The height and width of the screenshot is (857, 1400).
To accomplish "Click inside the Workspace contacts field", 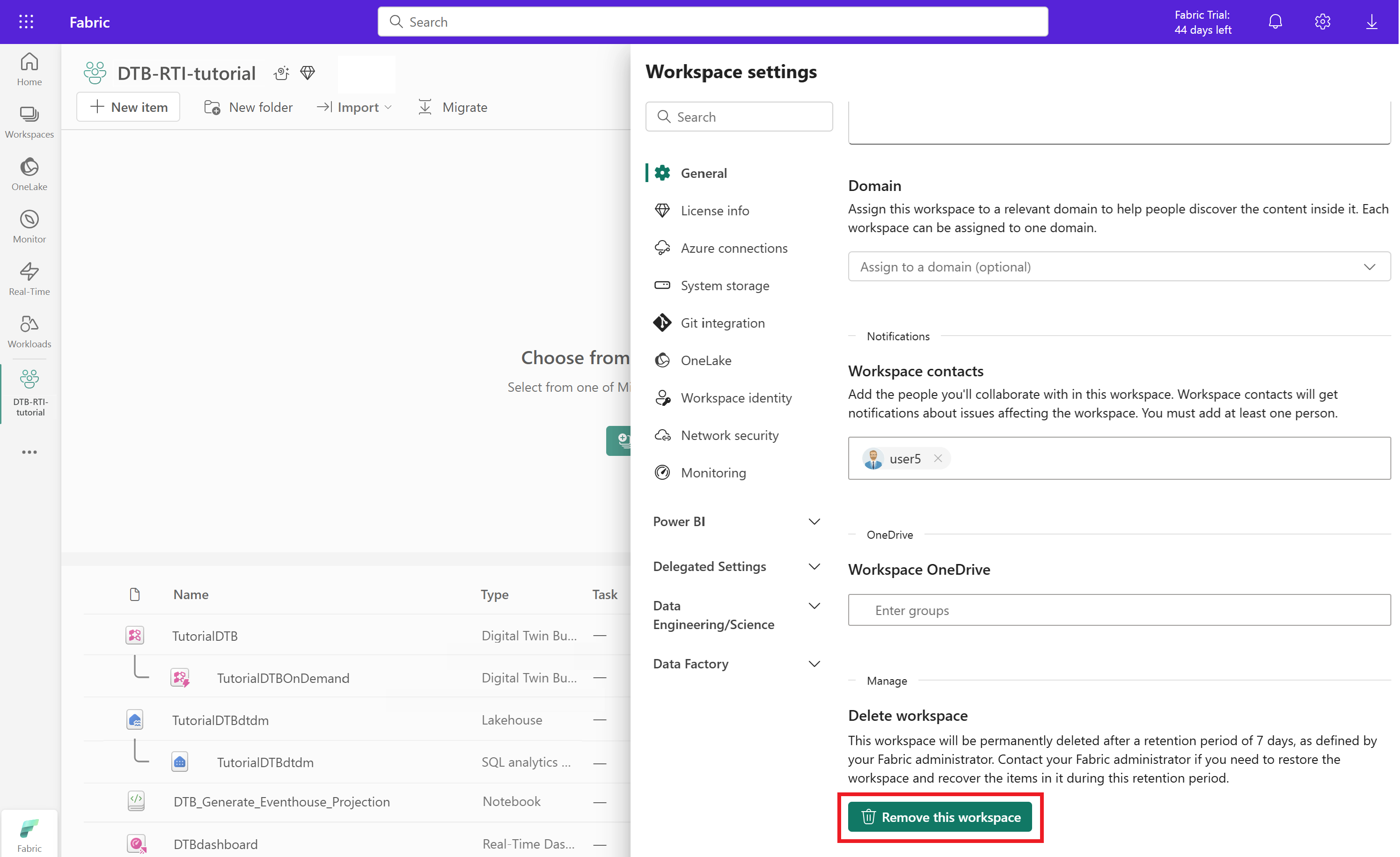I will coord(1119,458).
